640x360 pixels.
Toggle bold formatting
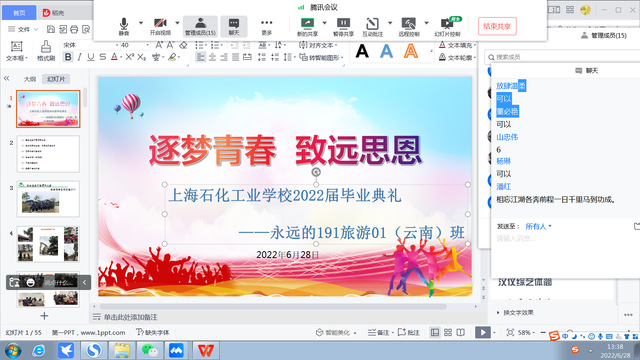coord(68,57)
